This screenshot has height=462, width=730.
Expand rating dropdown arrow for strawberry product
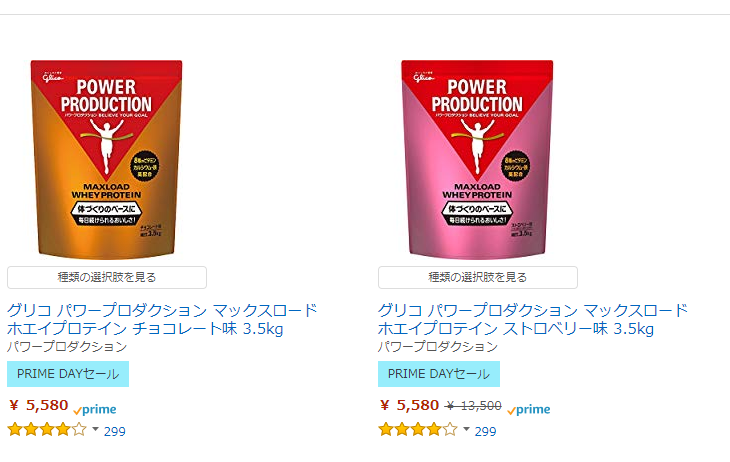(x=466, y=429)
